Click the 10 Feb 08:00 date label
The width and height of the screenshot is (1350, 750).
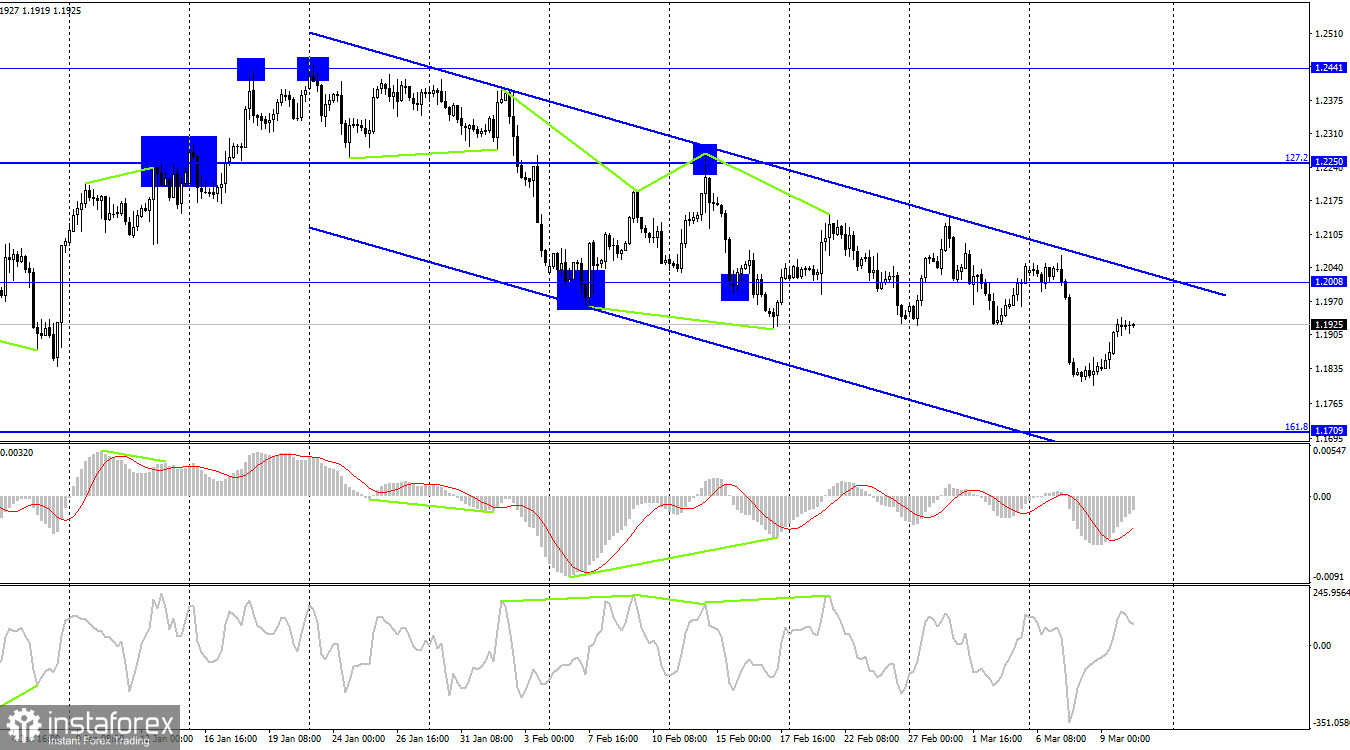(678, 740)
